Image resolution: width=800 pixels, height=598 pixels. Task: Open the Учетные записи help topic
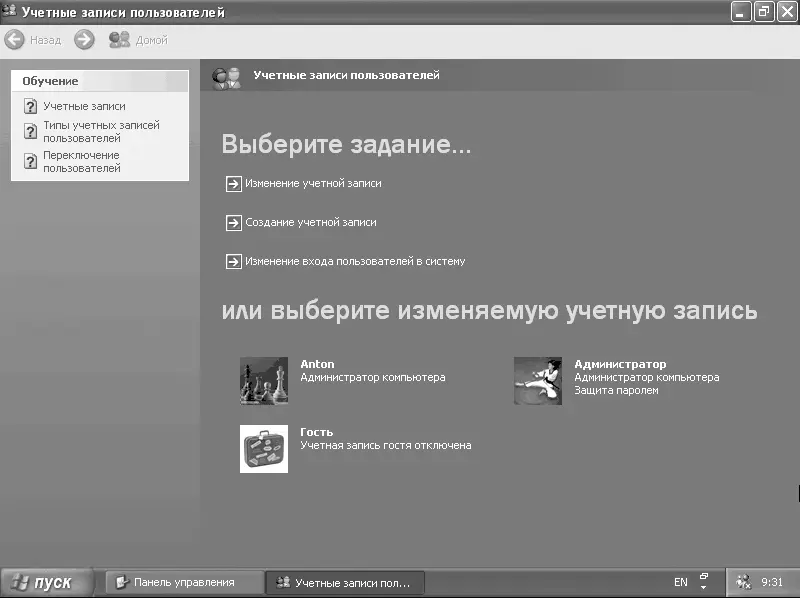coord(84,106)
